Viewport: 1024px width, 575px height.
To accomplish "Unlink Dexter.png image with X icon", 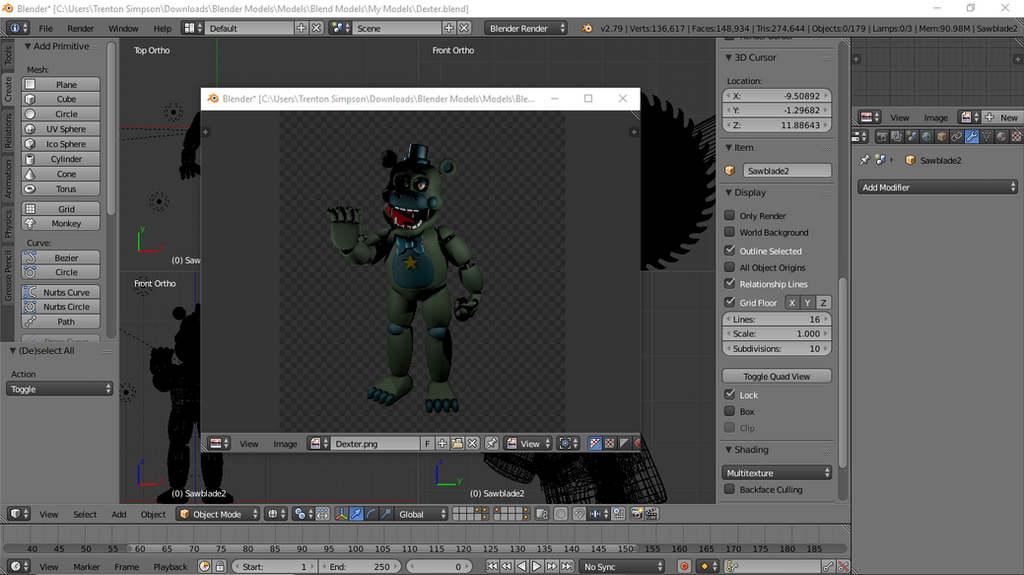I will coord(472,444).
